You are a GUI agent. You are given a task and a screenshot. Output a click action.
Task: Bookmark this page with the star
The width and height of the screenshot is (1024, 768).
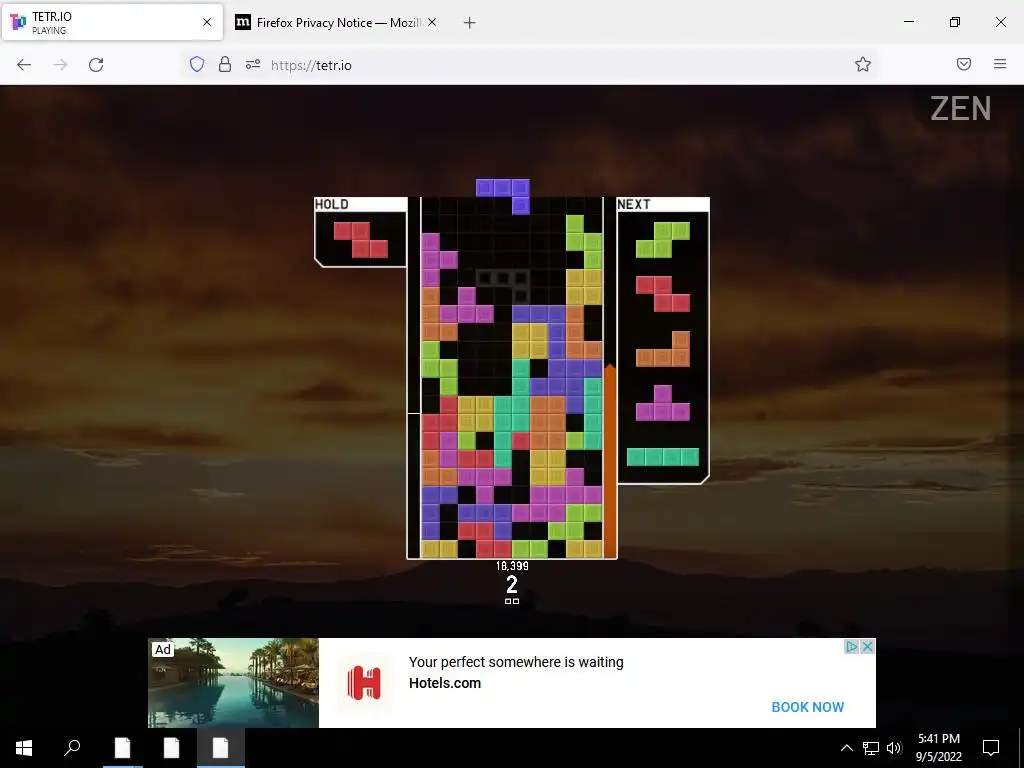(863, 64)
